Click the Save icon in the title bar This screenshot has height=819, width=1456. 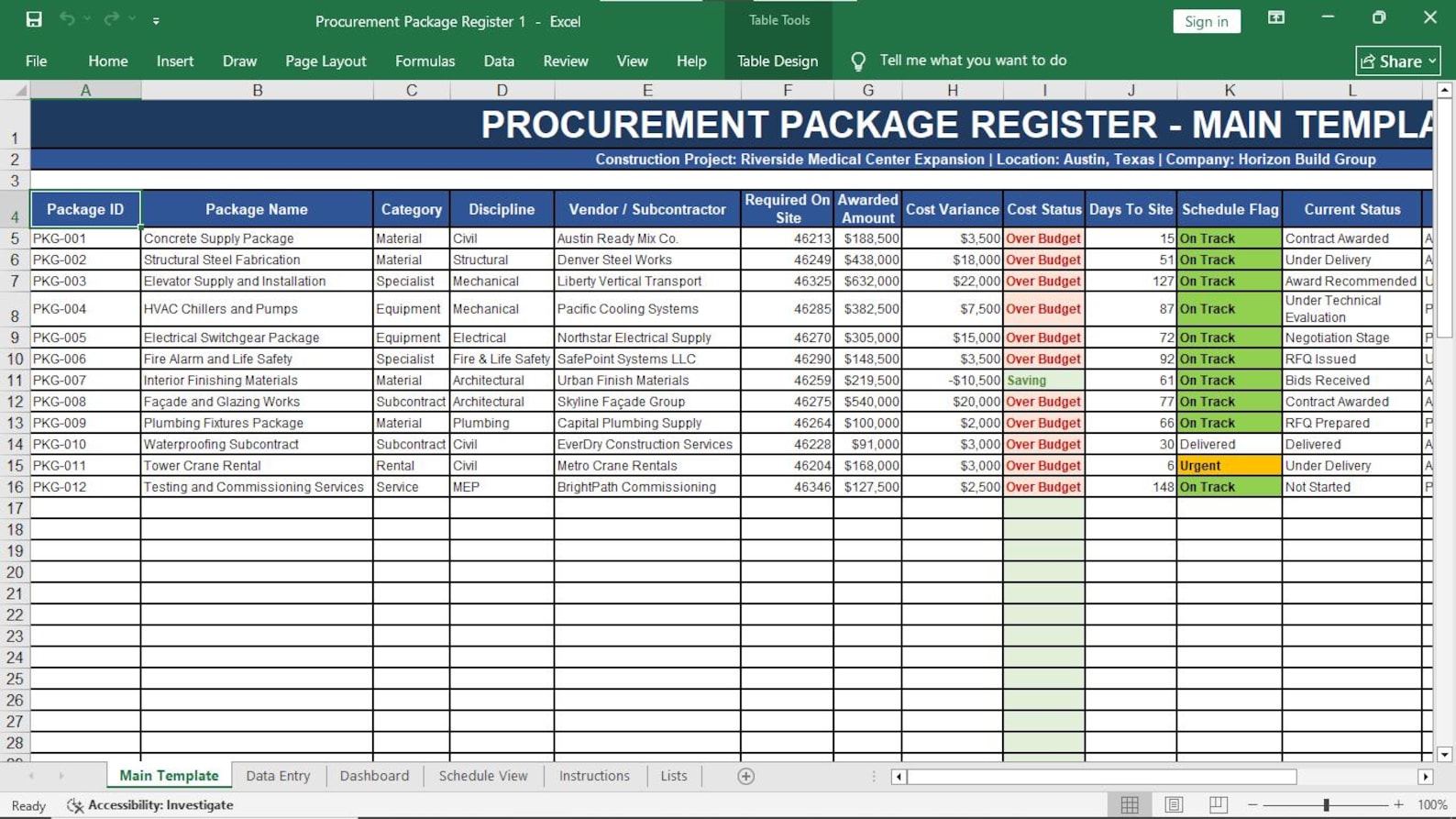click(34, 19)
